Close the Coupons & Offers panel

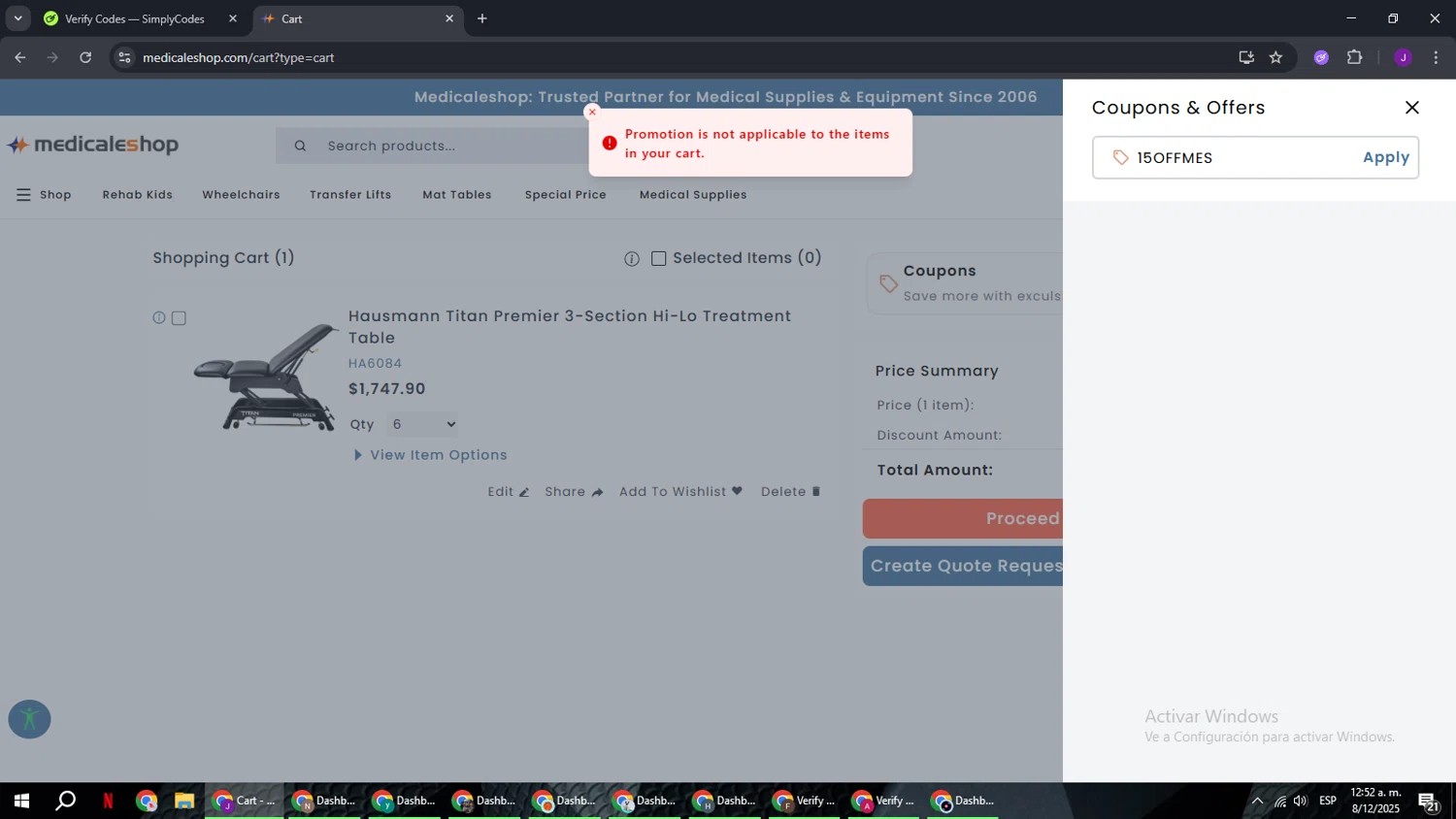[x=1412, y=108]
